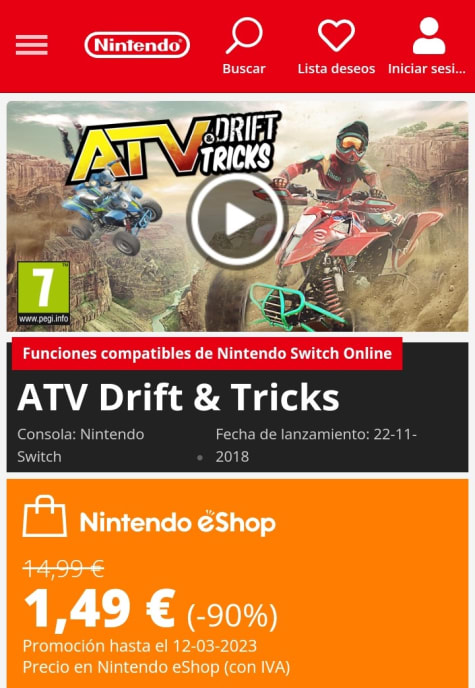
Task: Click the crossed-out 14,99 € price
Action: [x=64, y=569]
